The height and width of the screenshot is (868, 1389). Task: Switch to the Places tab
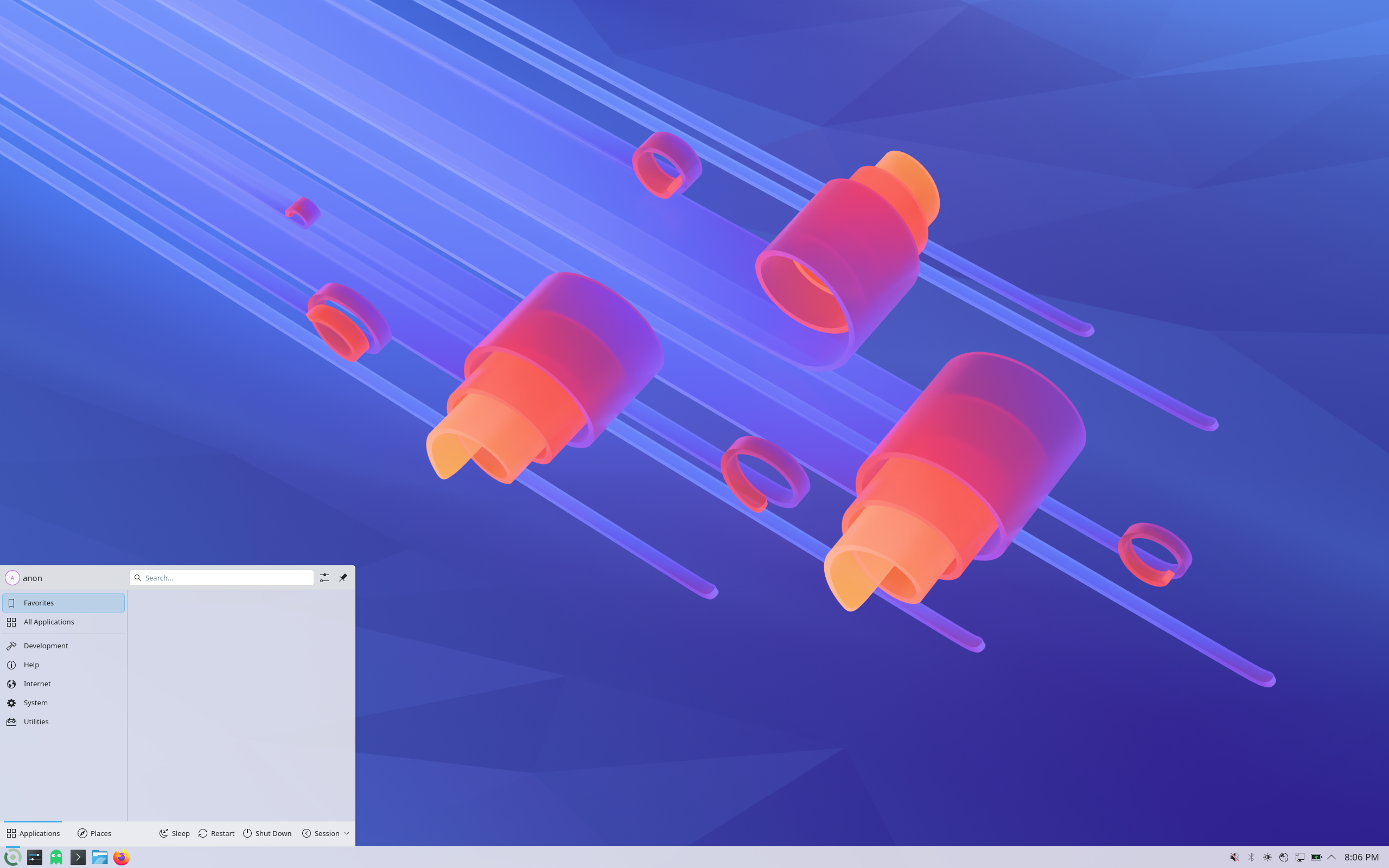[x=95, y=833]
